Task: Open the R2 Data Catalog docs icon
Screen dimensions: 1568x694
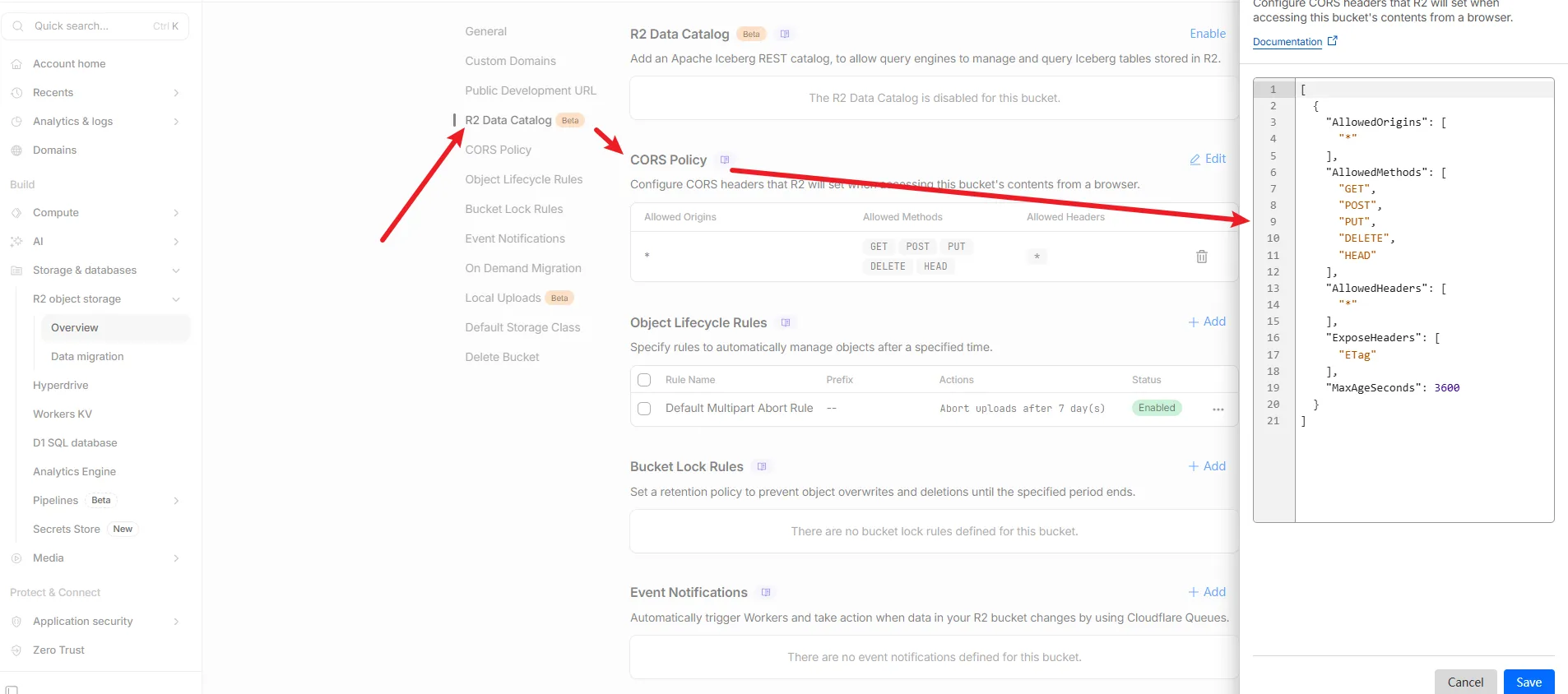Action: click(x=785, y=34)
